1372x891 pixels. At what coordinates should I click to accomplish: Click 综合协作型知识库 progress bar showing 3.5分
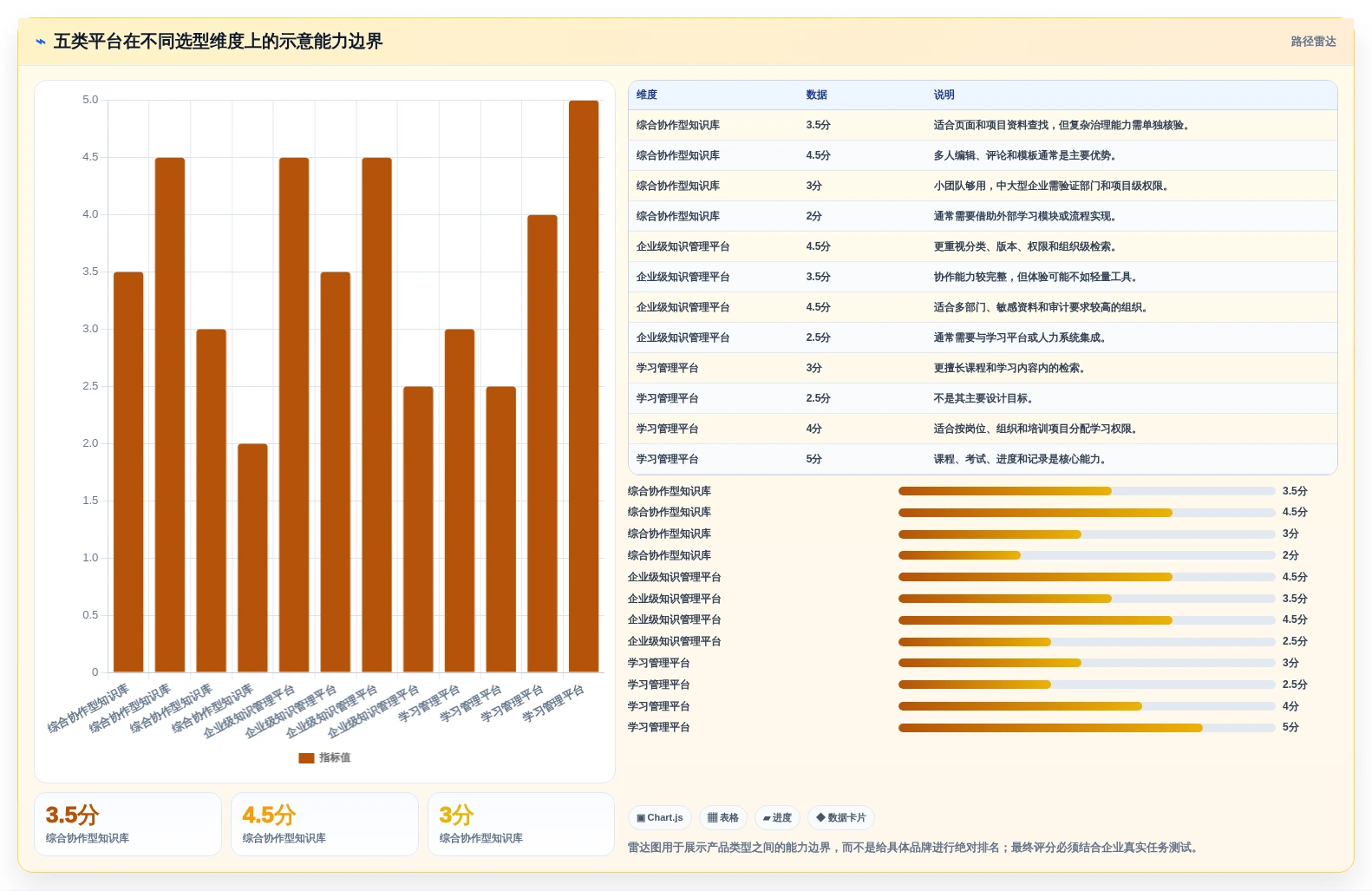point(1087,491)
